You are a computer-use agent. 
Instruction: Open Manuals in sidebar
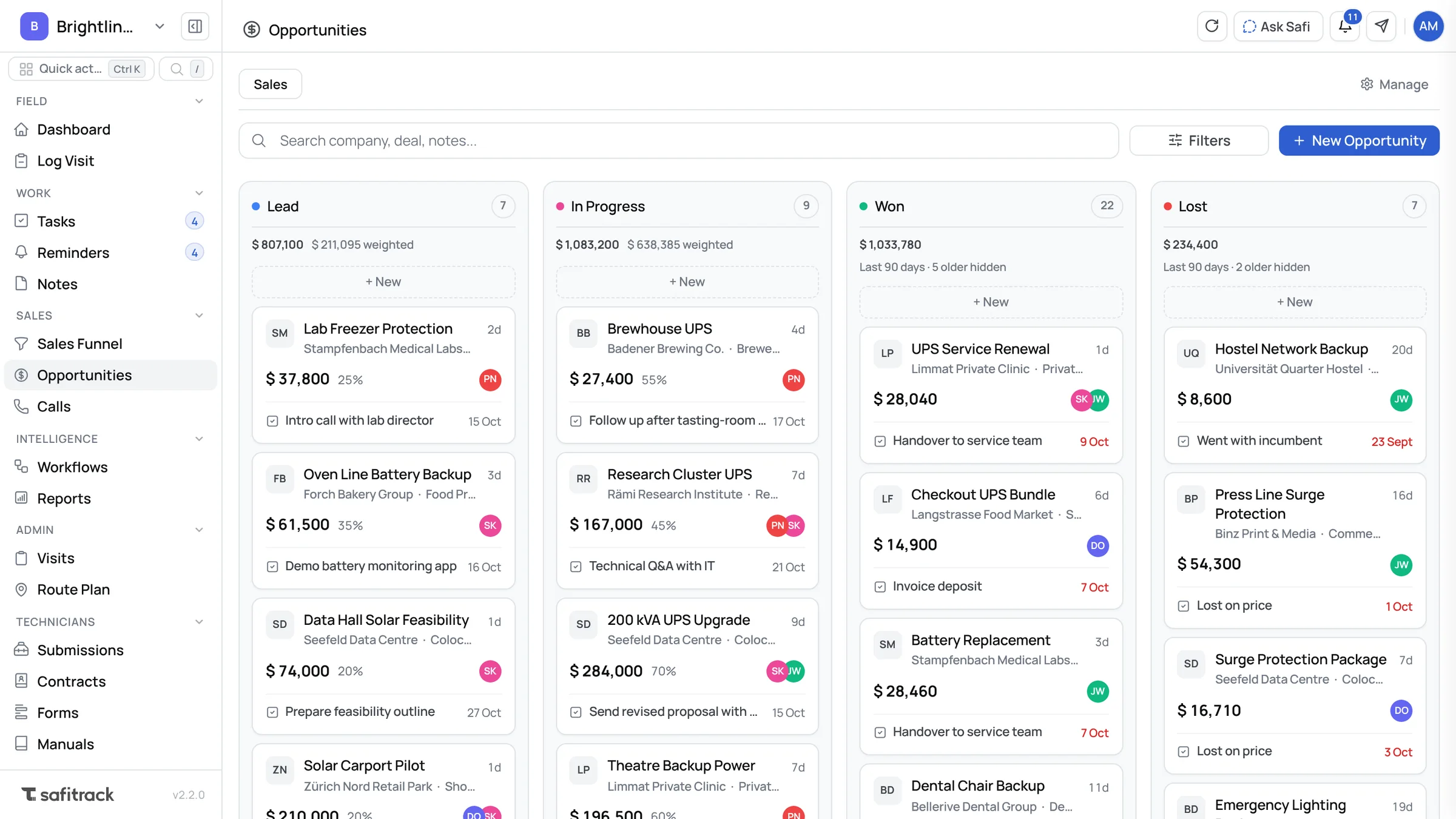click(110, 744)
